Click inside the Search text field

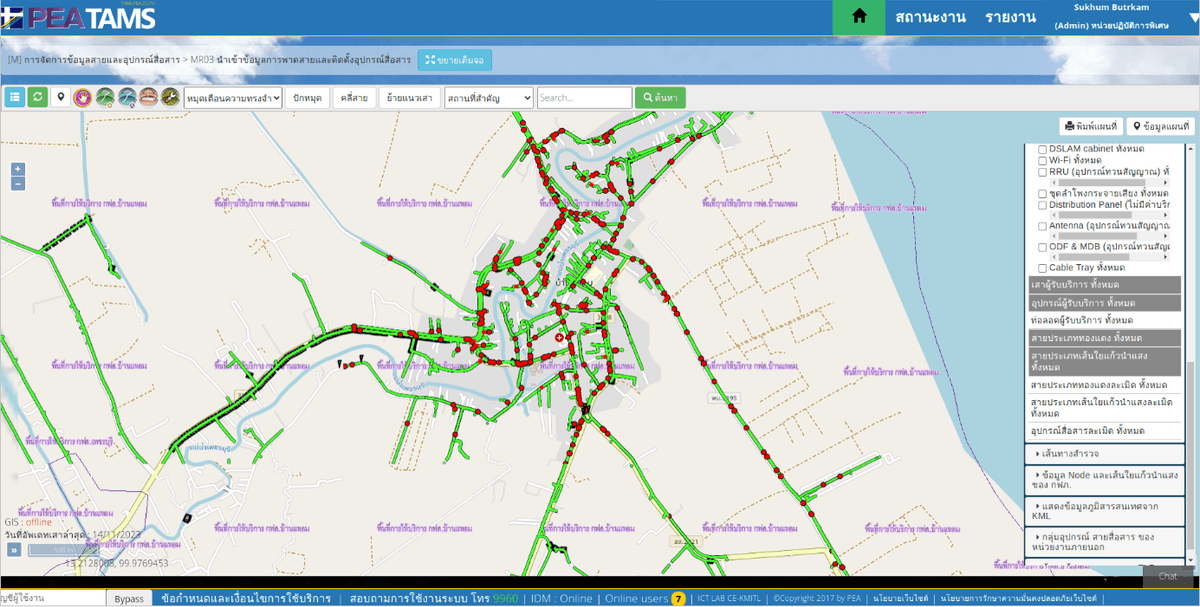point(583,97)
